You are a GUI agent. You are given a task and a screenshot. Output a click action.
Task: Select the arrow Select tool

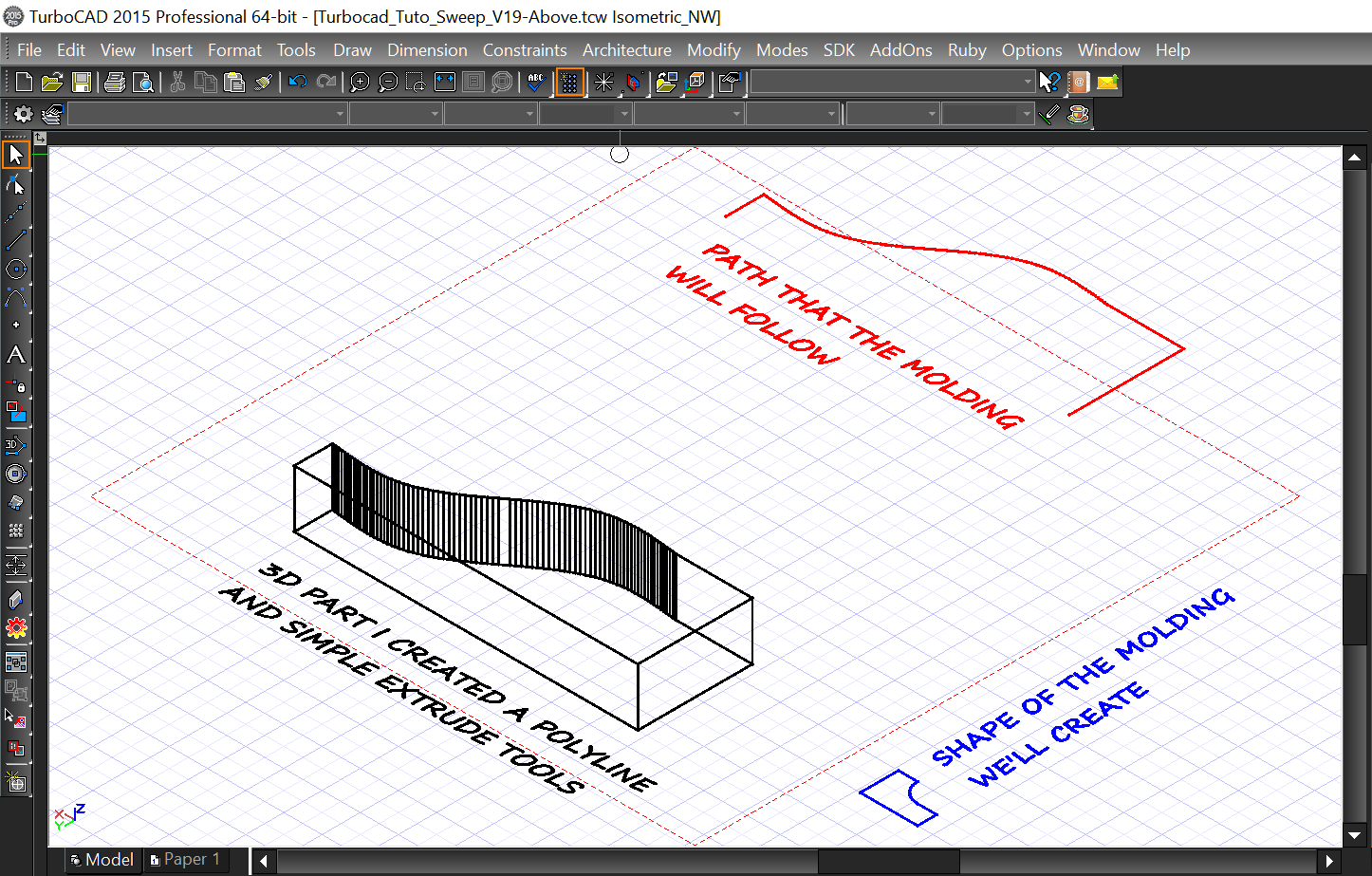15,154
